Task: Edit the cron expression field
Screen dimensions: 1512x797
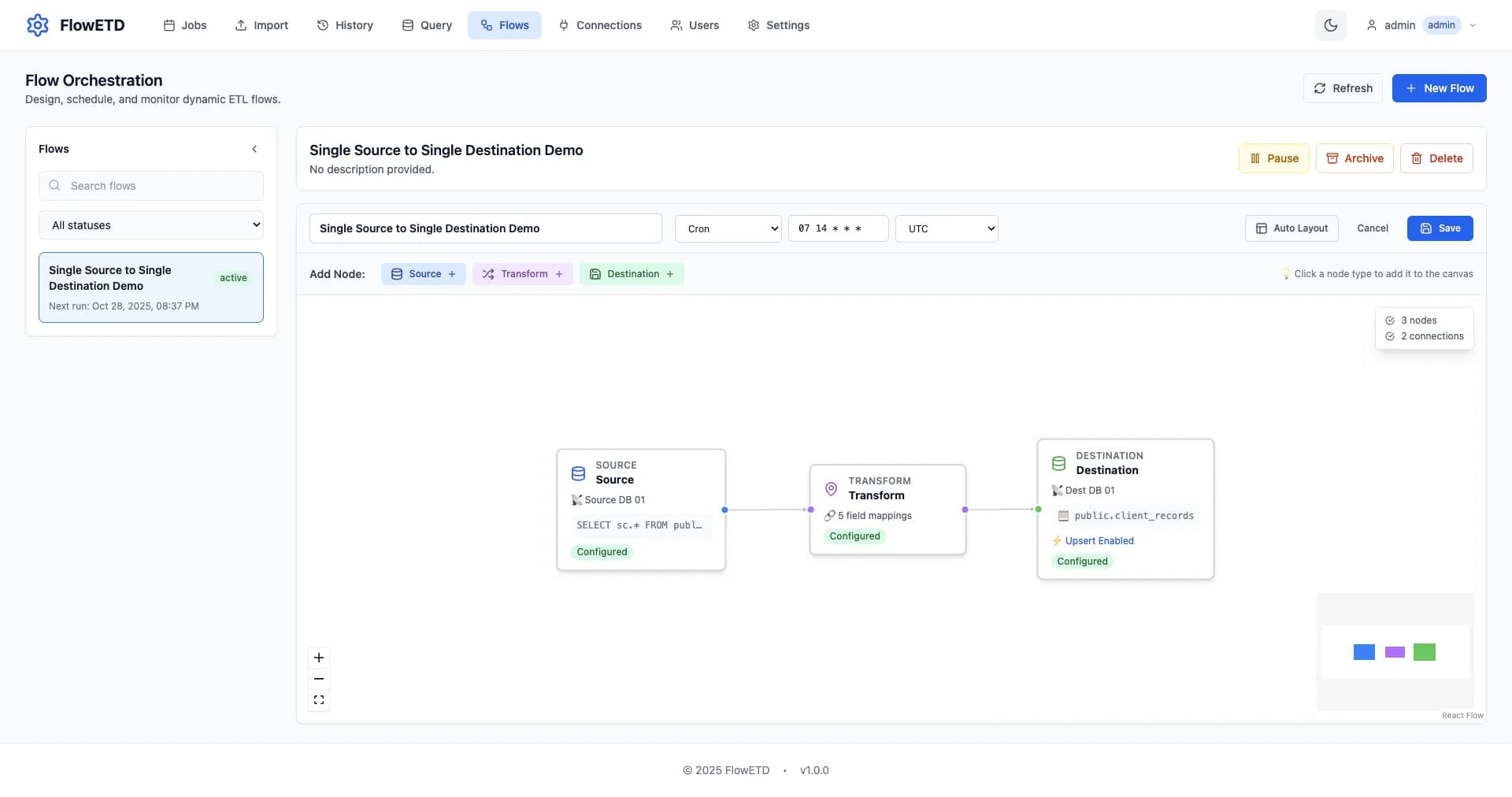Action: [x=839, y=228]
